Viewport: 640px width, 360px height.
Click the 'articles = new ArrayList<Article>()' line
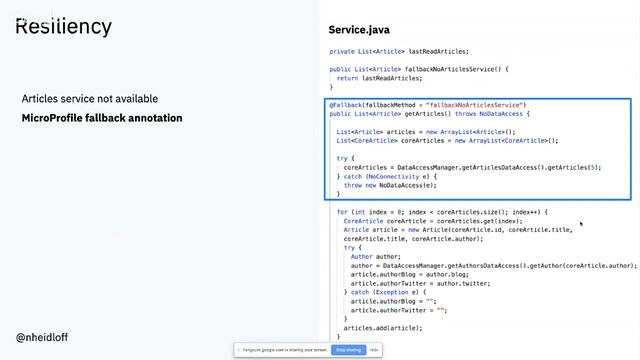coord(426,132)
